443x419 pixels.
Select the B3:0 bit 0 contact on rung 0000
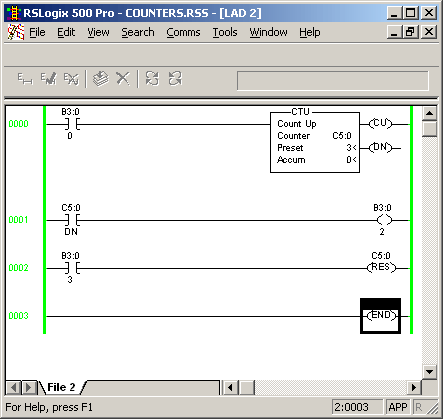pyautogui.click(x=71, y=124)
